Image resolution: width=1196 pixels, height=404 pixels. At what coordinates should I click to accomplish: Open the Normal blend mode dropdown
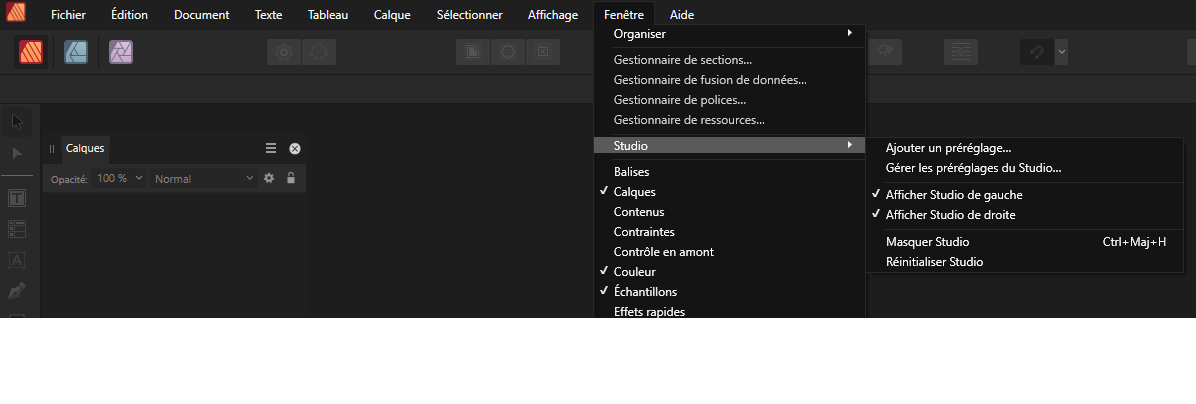(x=204, y=178)
